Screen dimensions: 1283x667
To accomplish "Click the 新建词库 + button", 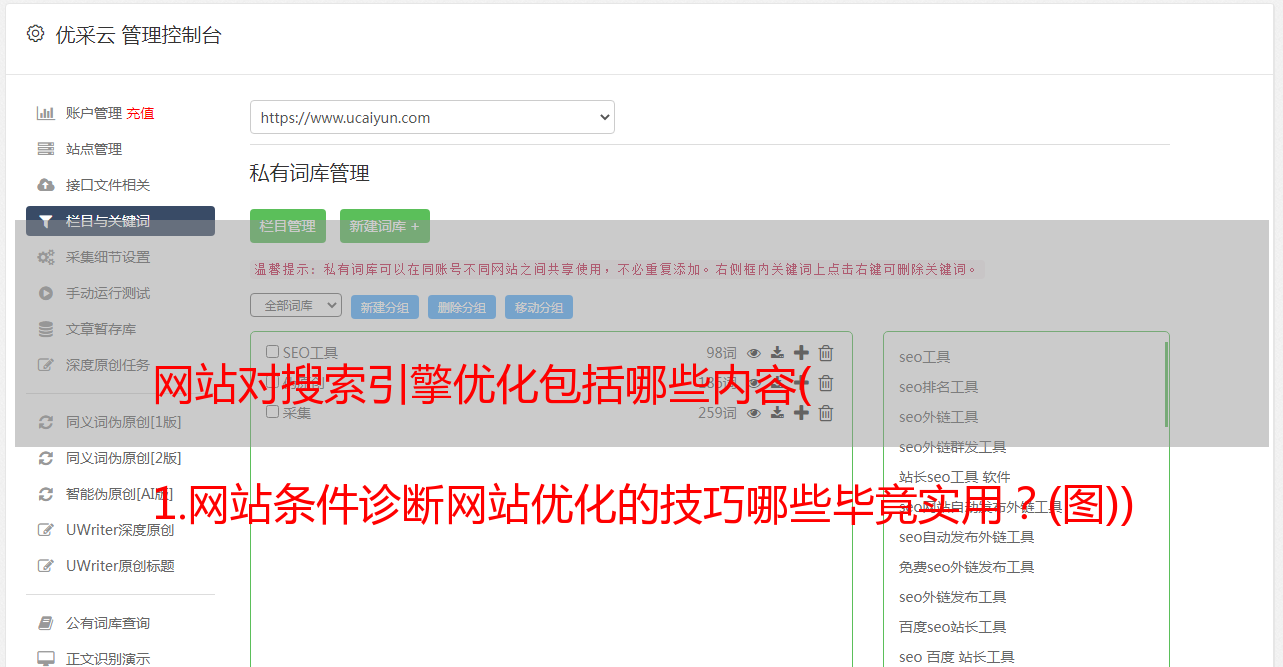I will pyautogui.click(x=385, y=226).
